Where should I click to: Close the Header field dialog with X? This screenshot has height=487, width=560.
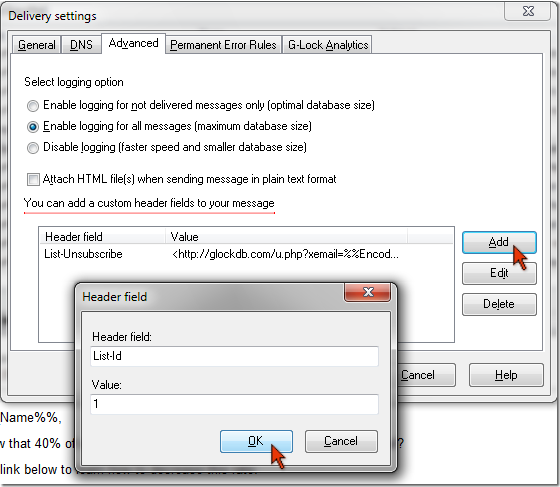pos(368,292)
